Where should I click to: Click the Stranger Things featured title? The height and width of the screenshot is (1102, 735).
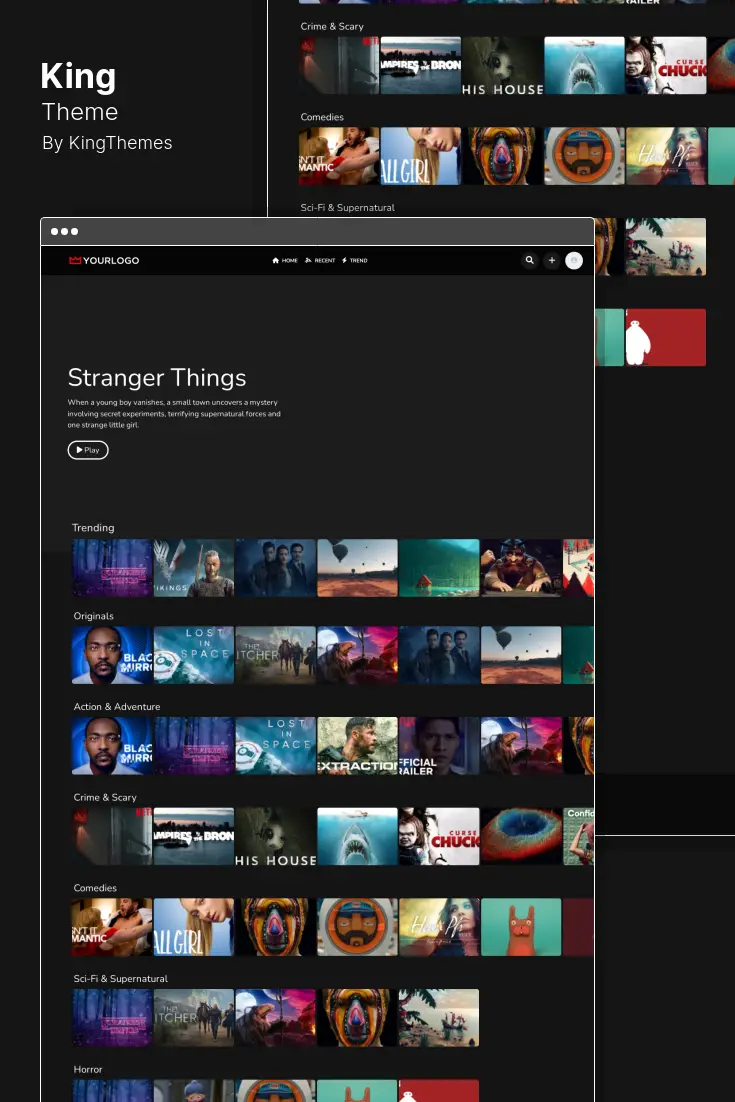coord(157,378)
